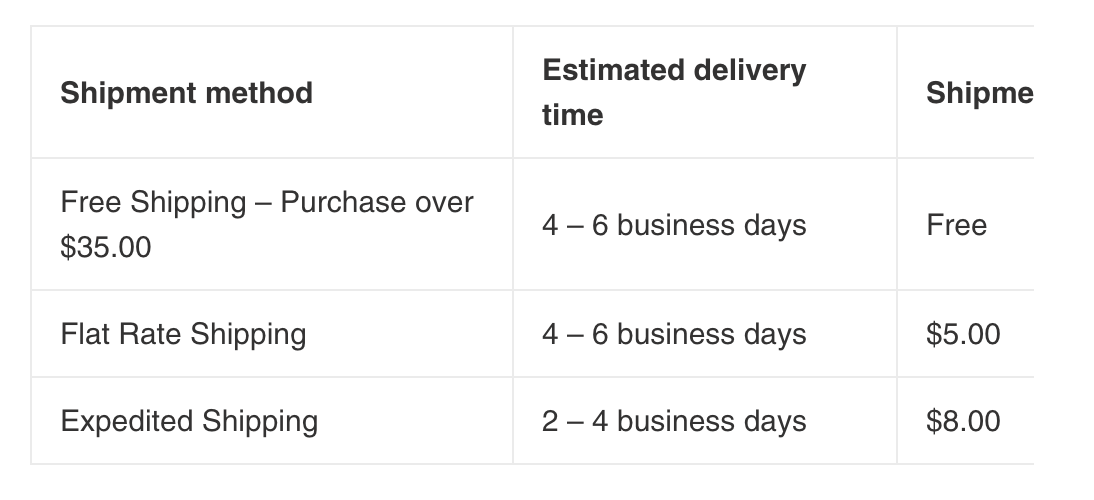
Task: Click the "Free Shipping – Purchase over" text
Action: (267, 202)
